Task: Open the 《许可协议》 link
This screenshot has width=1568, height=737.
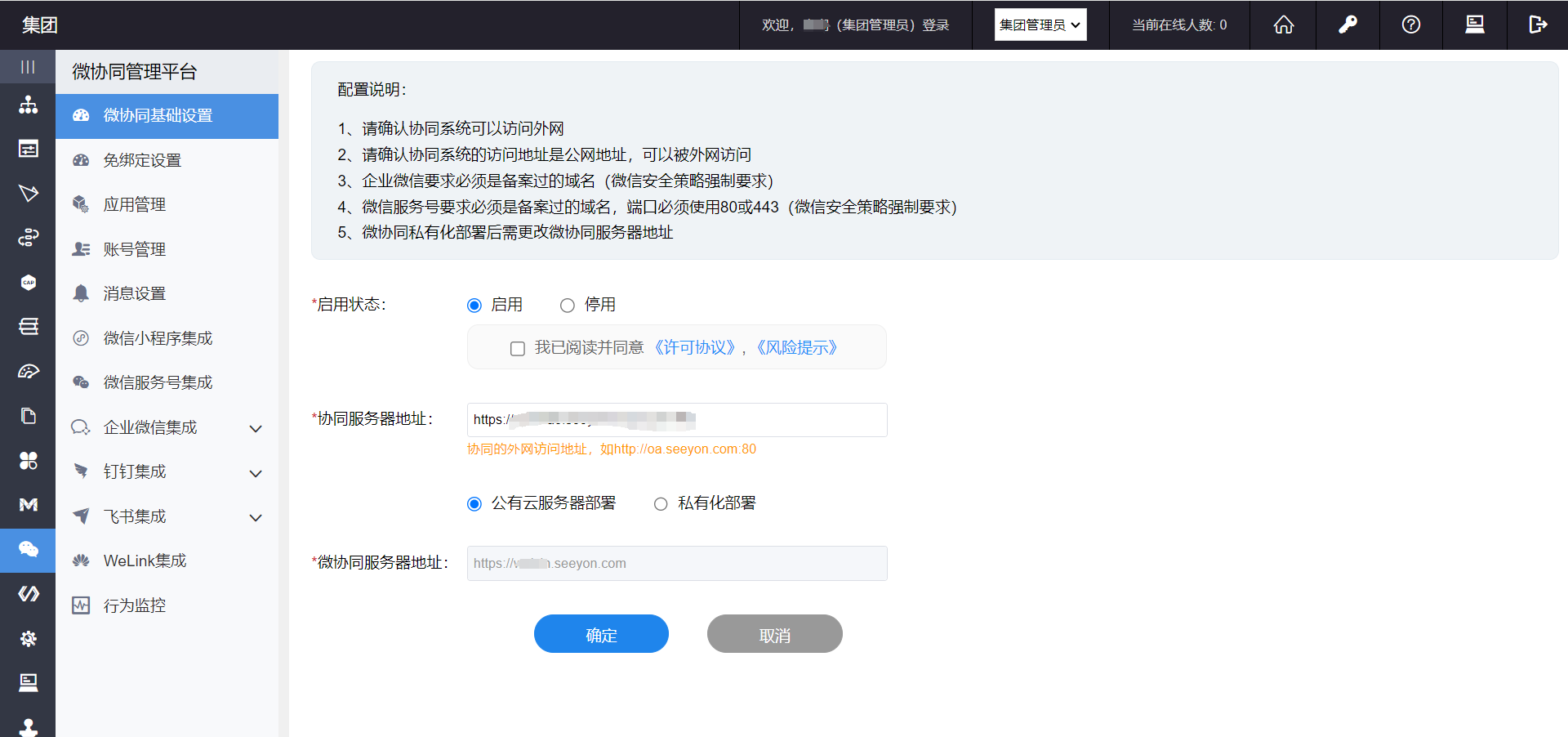Action: (695, 348)
